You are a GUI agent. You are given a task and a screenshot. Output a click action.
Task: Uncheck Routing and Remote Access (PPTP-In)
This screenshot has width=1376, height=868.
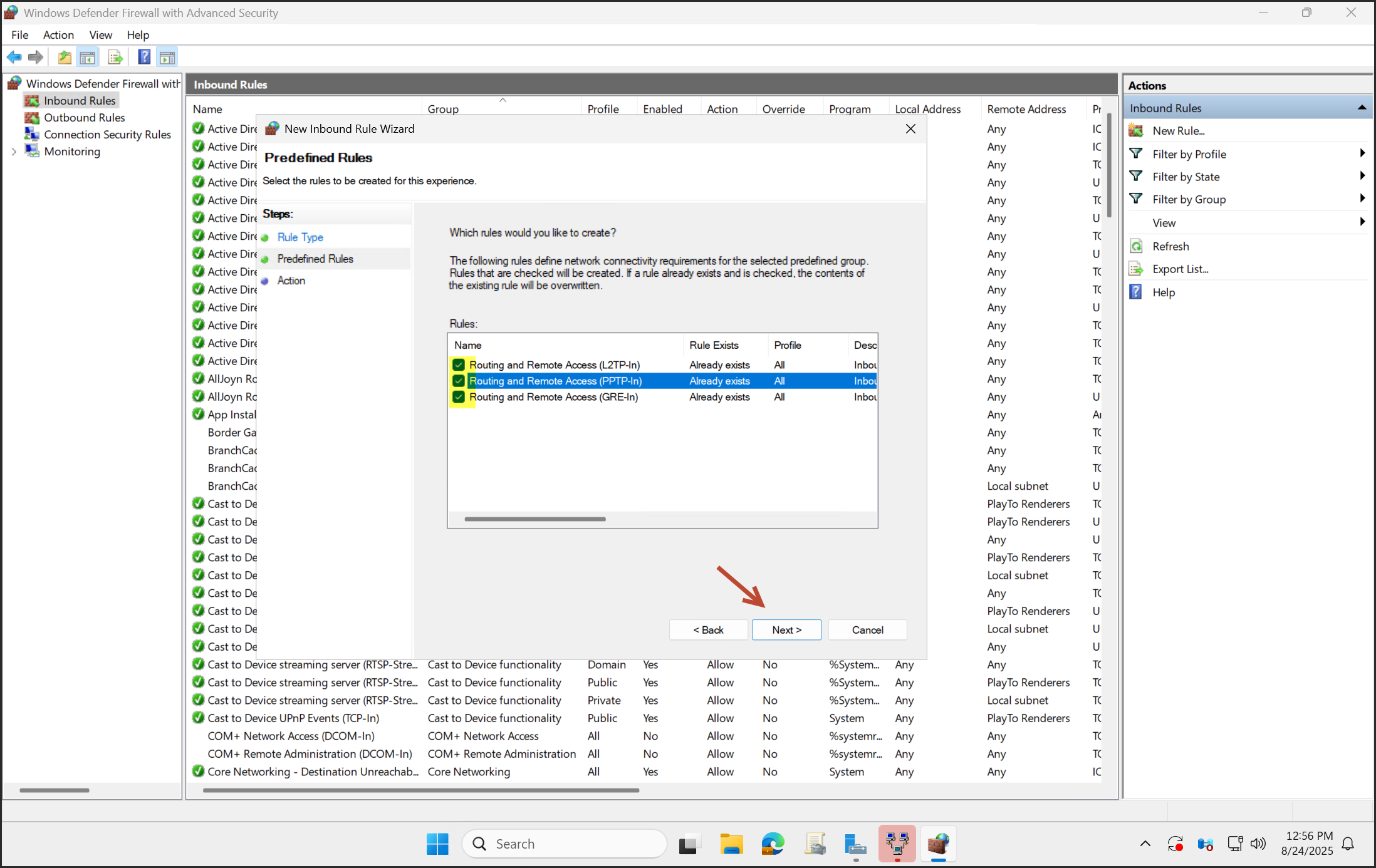[458, 381]
